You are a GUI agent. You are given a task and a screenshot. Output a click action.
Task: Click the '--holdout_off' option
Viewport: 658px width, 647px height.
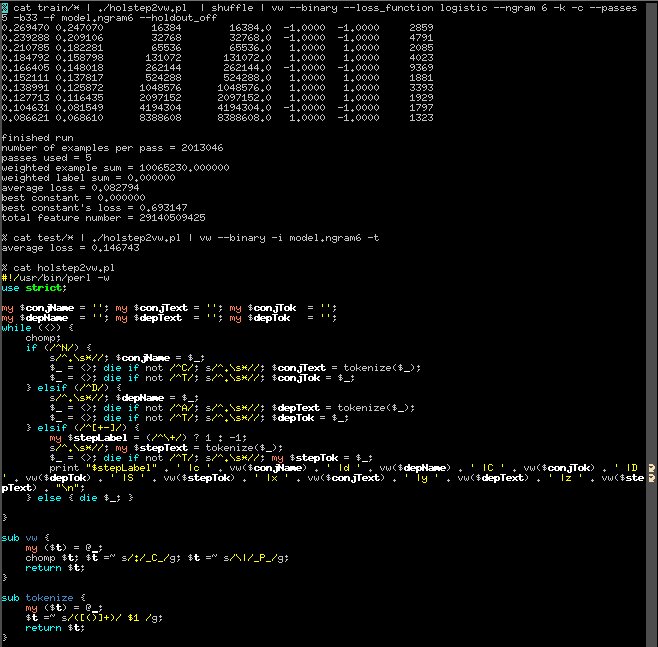click(184, 18)
